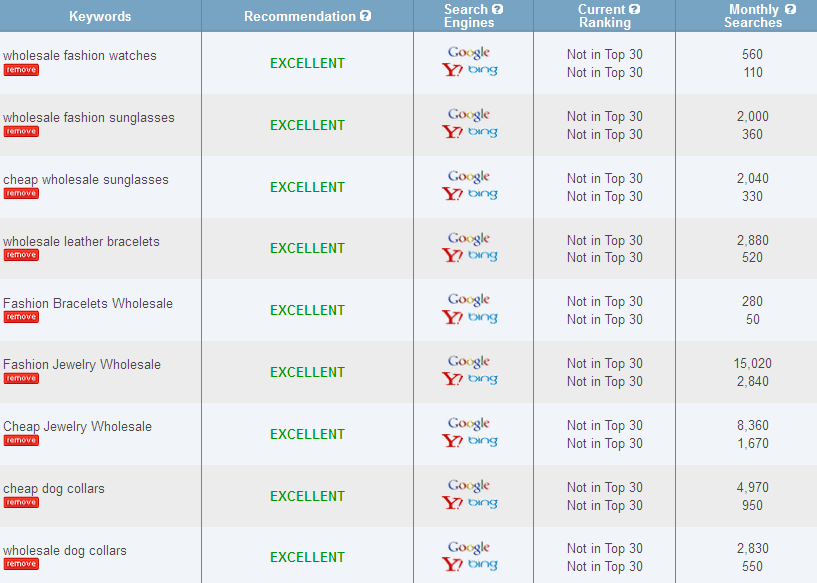Click Google logo in wholesale leather bracelets row

click(469, 239)
